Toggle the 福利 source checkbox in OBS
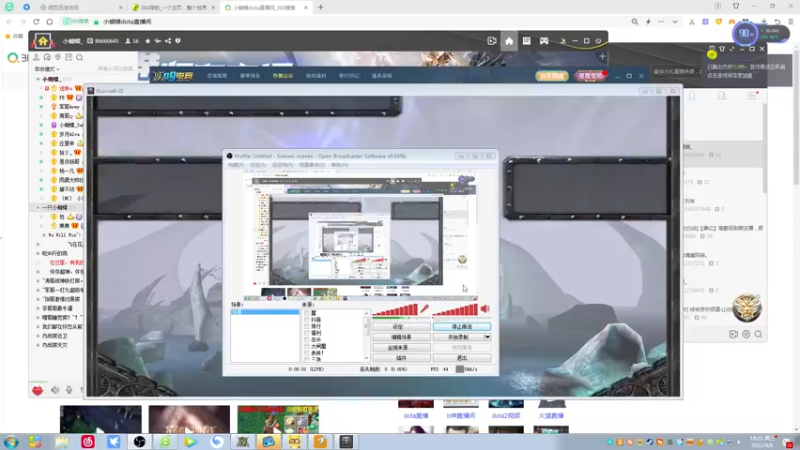 307,333
